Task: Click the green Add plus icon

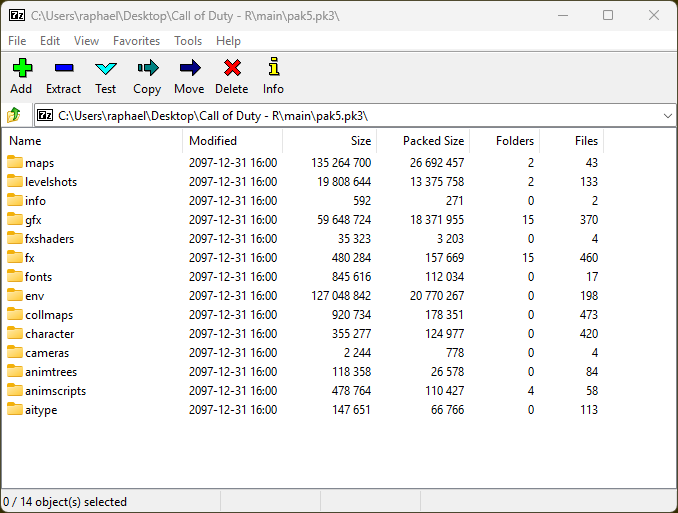Action: tap(22, 68)
